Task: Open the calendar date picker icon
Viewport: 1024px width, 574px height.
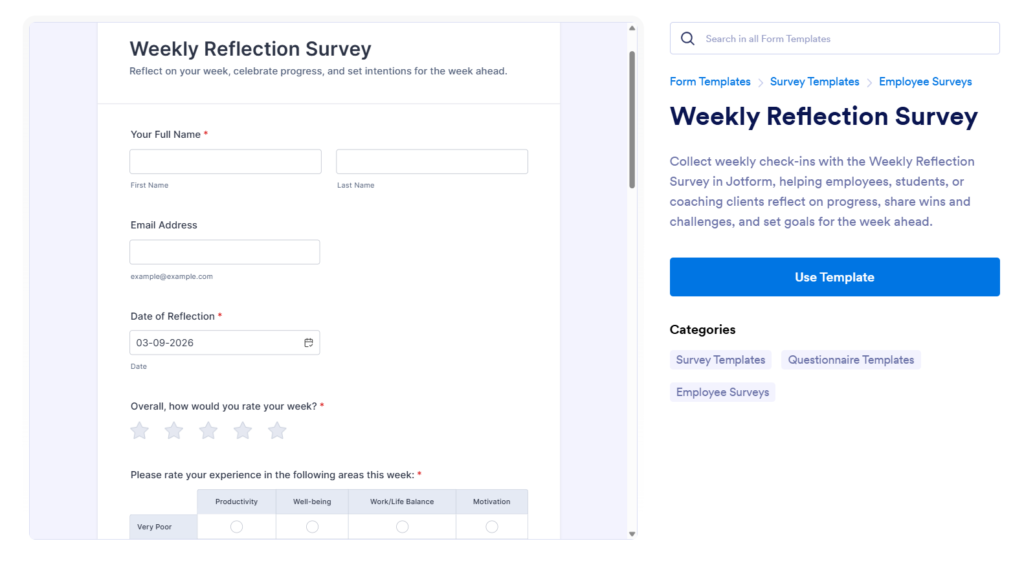Action: pos(309,343)
